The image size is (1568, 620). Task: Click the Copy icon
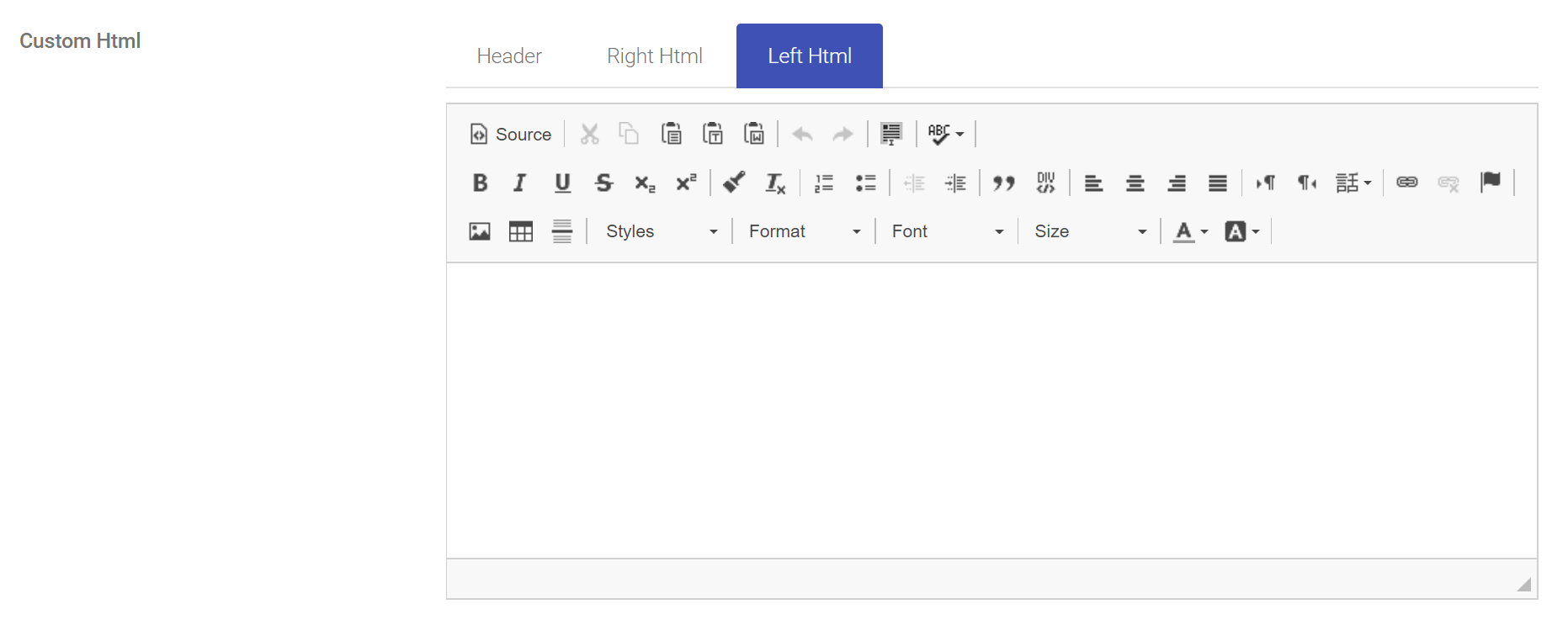(x=629, y=134)
